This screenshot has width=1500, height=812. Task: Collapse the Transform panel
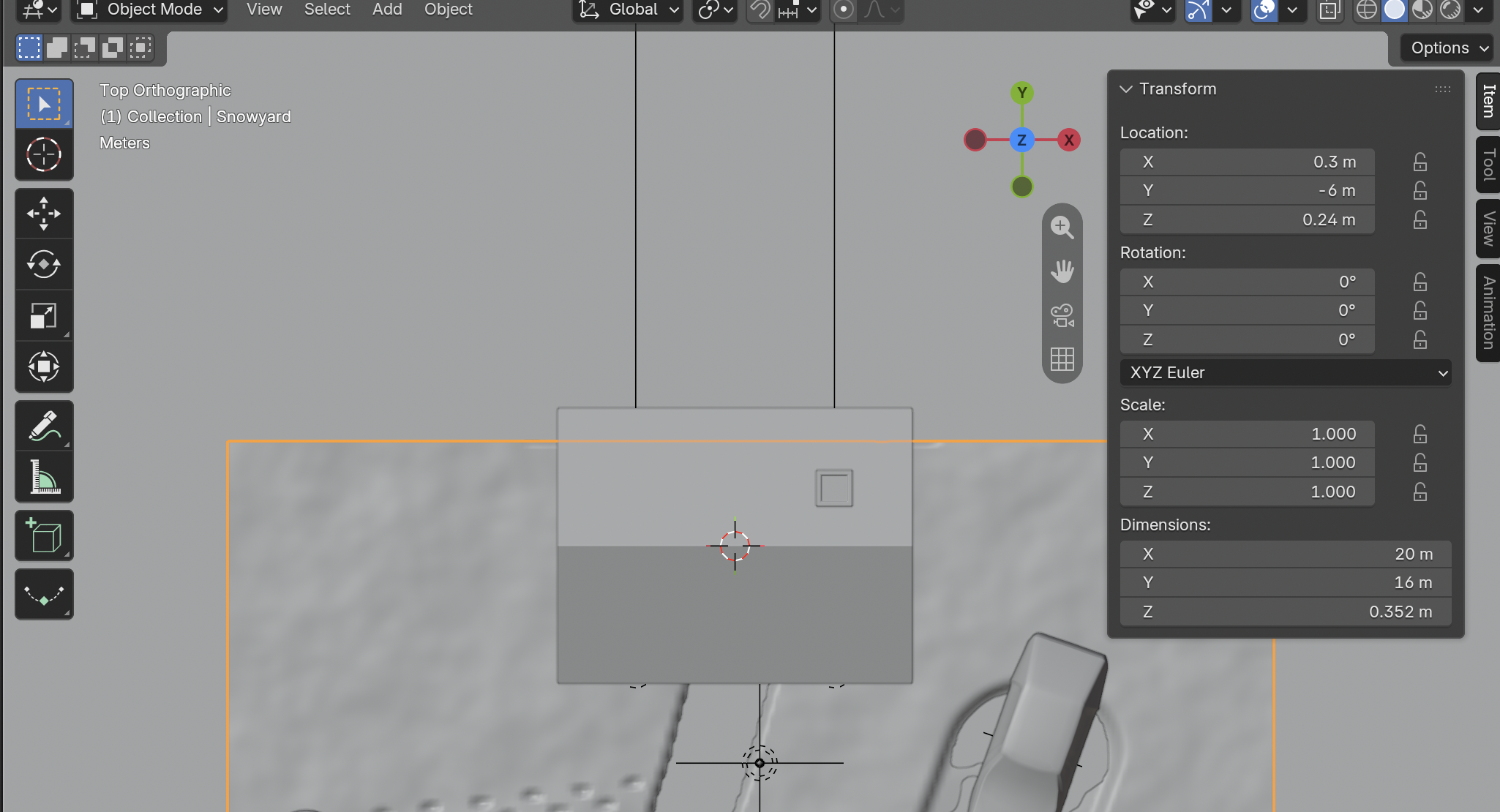[x=1126, y=89]
